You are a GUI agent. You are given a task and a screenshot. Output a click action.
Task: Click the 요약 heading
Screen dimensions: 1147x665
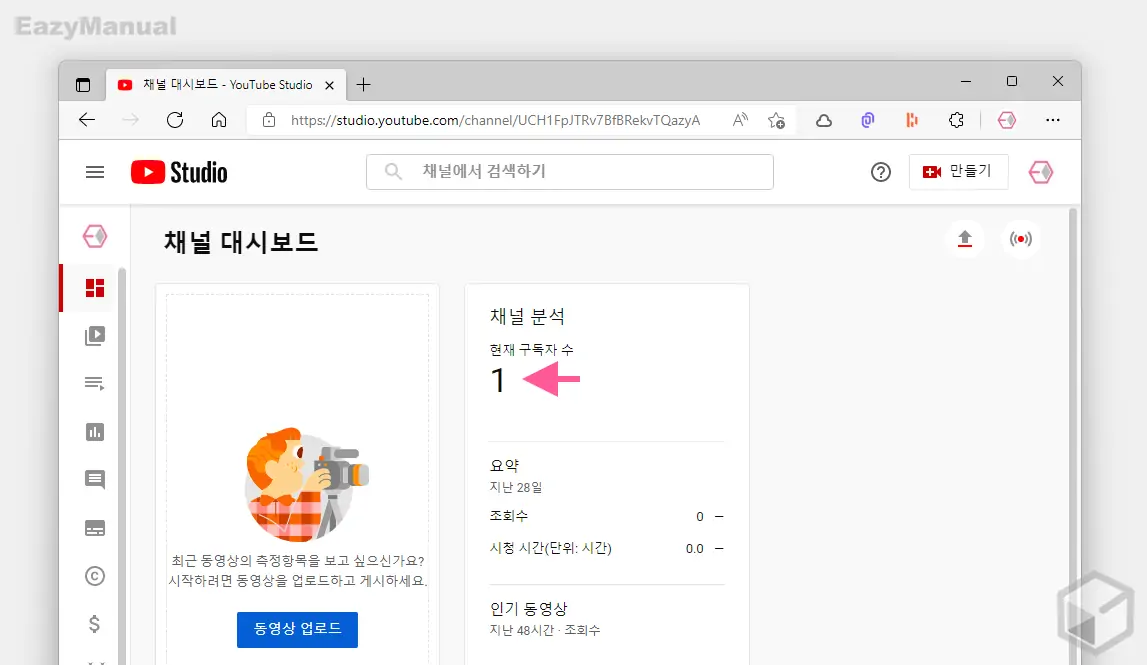[x=504, y=465]
